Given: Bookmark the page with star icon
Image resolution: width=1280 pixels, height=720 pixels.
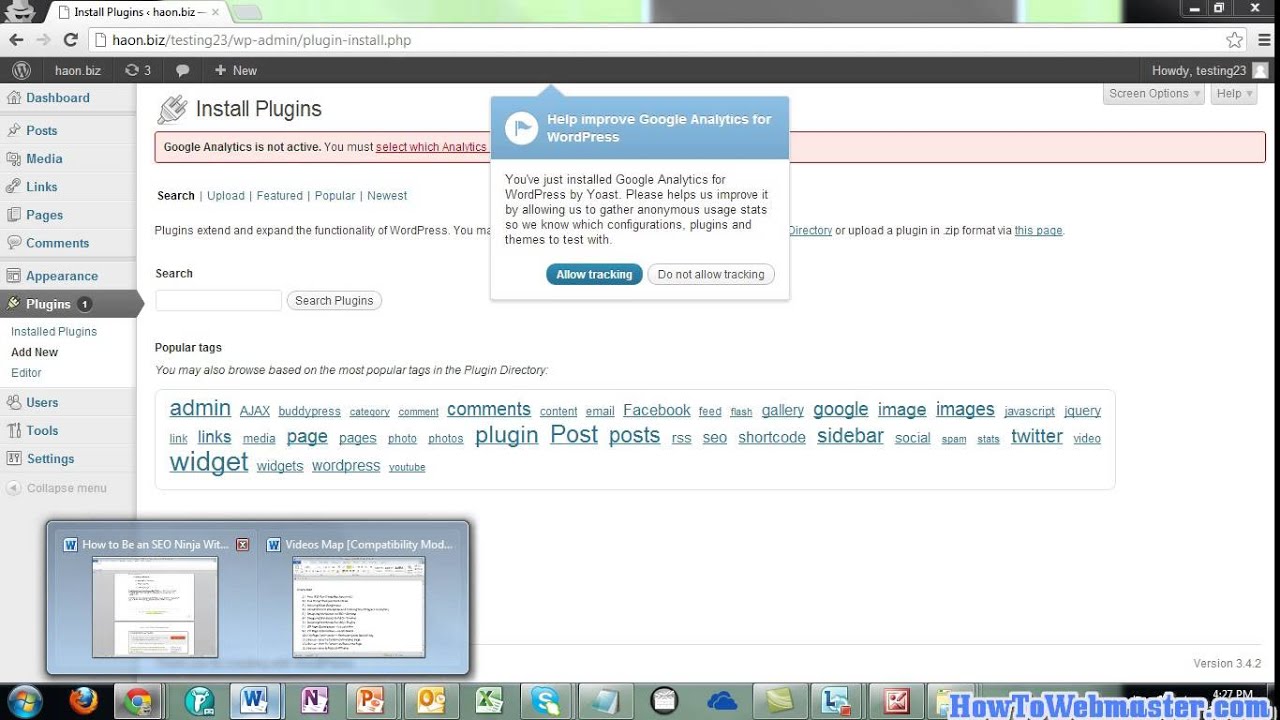Looking at the screenshot, I should [x=1235, y=40].
